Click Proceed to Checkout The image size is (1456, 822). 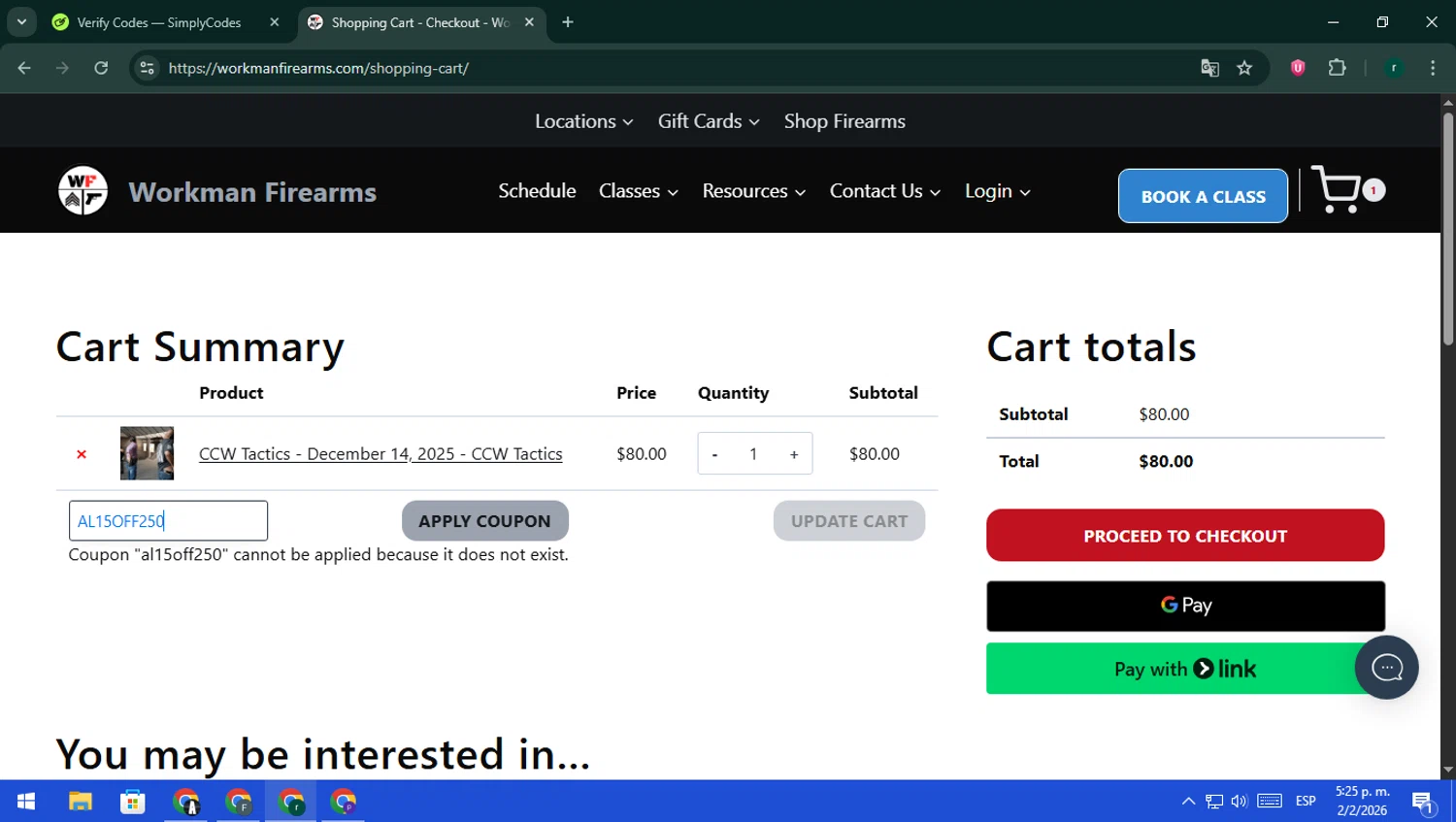(1185, 536)
